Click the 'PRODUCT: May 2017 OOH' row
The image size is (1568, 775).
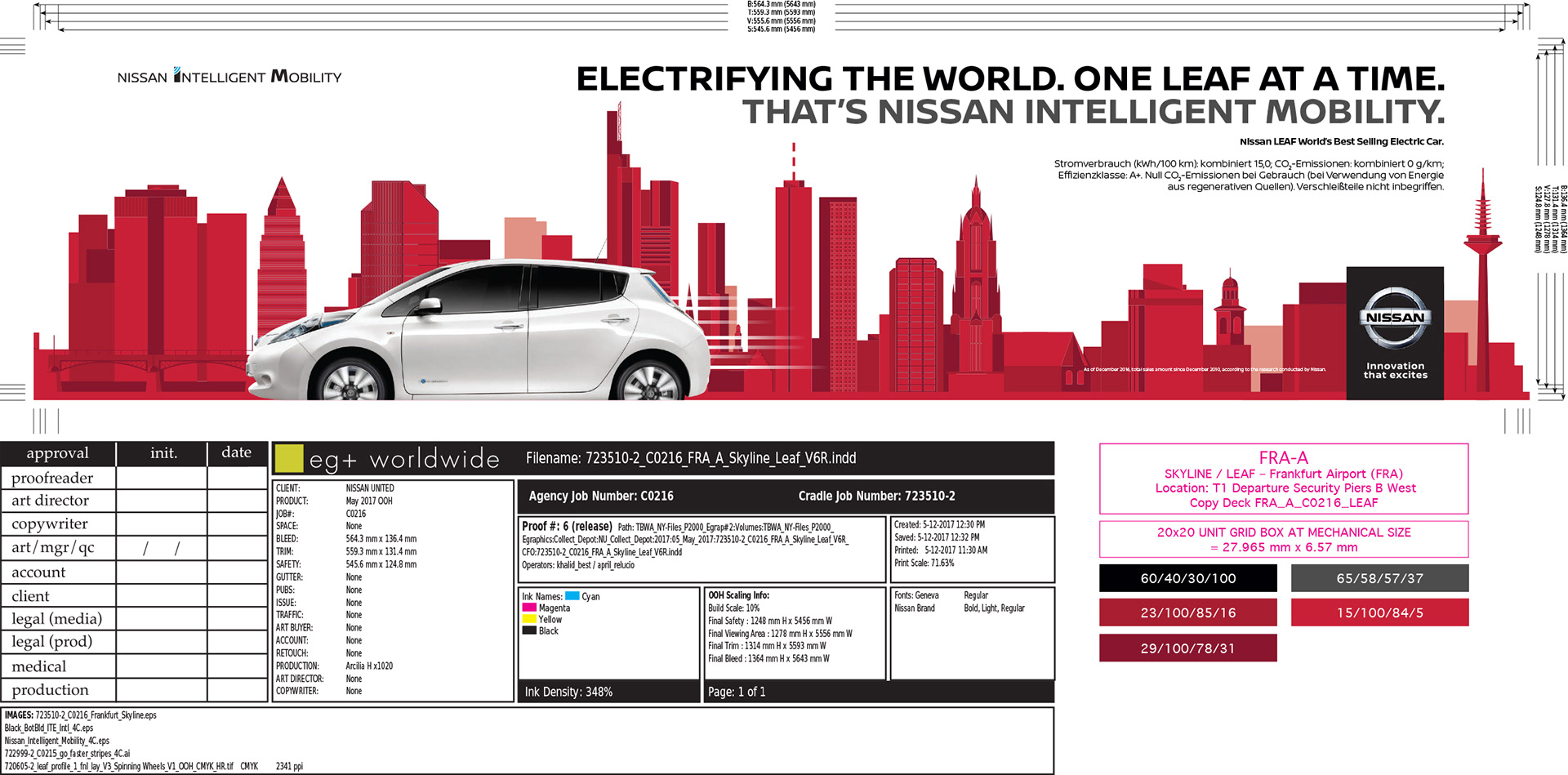tap(334, 501)
